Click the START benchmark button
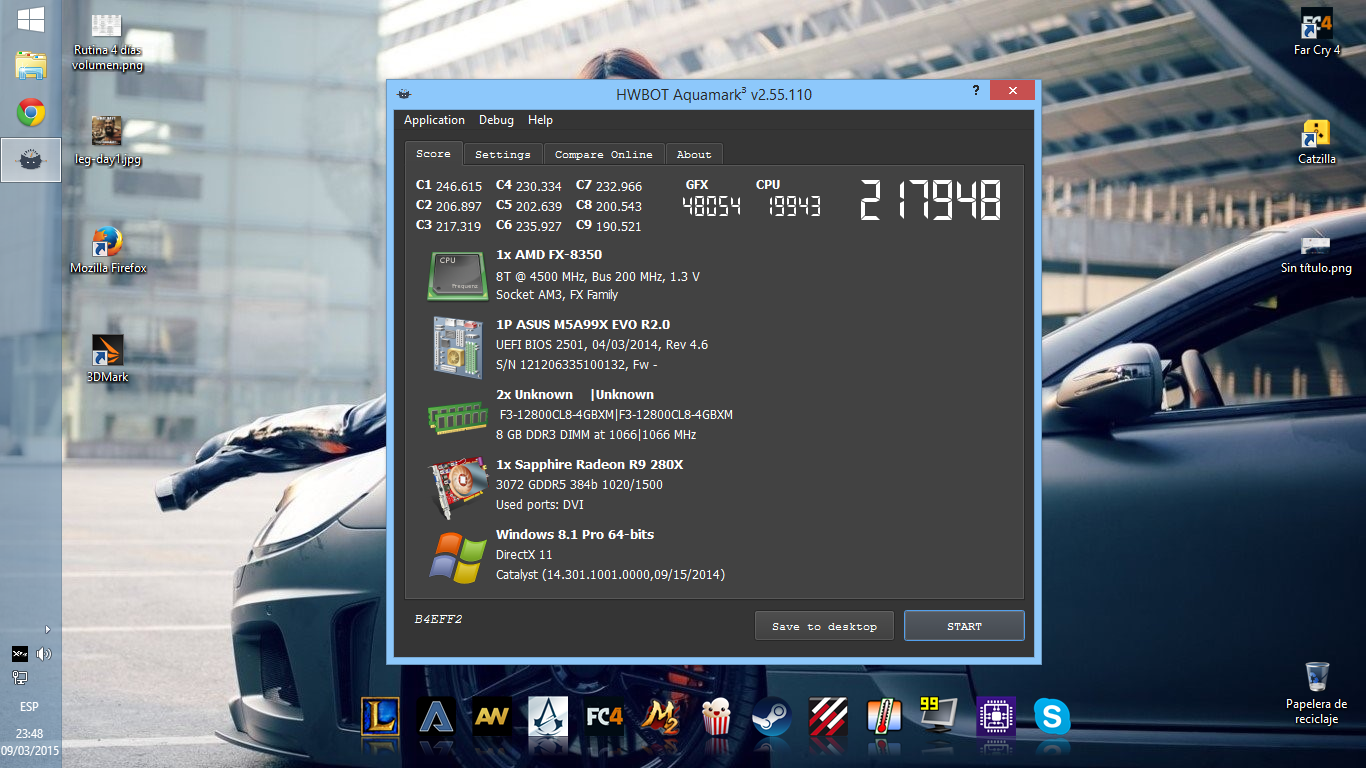Viewport: 1366px width, 768px height. (964, 626)
